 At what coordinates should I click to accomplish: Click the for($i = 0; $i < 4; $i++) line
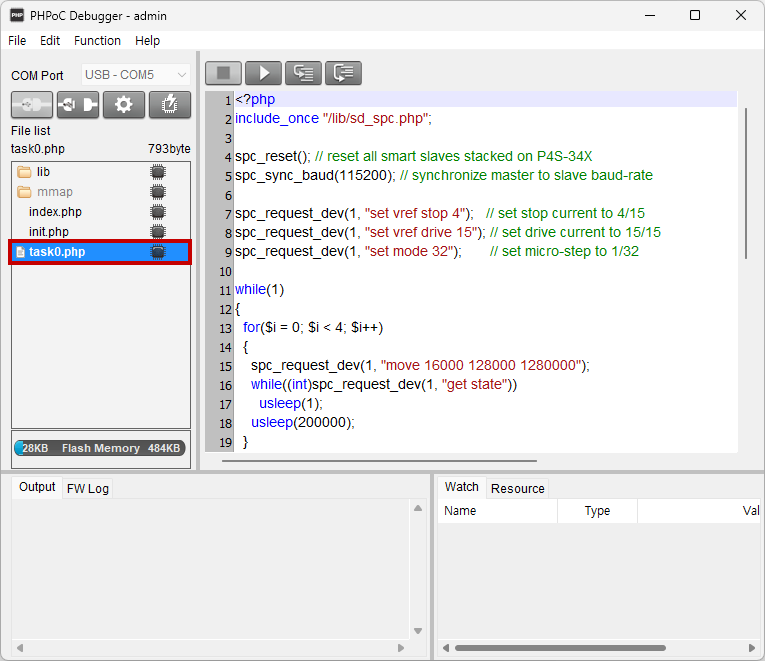click(x=313, y=328)
